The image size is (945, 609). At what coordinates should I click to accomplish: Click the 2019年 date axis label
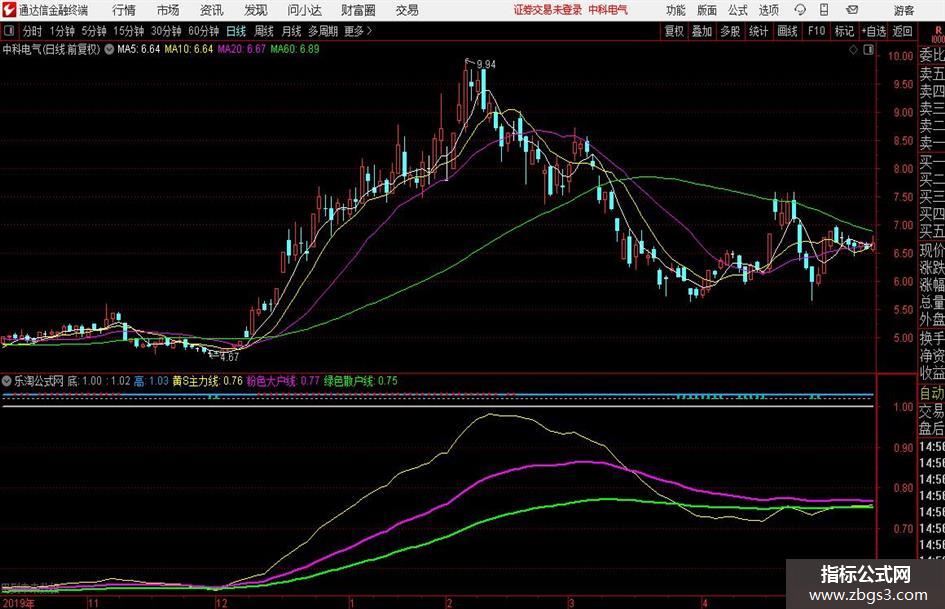(x=18, y=603)
